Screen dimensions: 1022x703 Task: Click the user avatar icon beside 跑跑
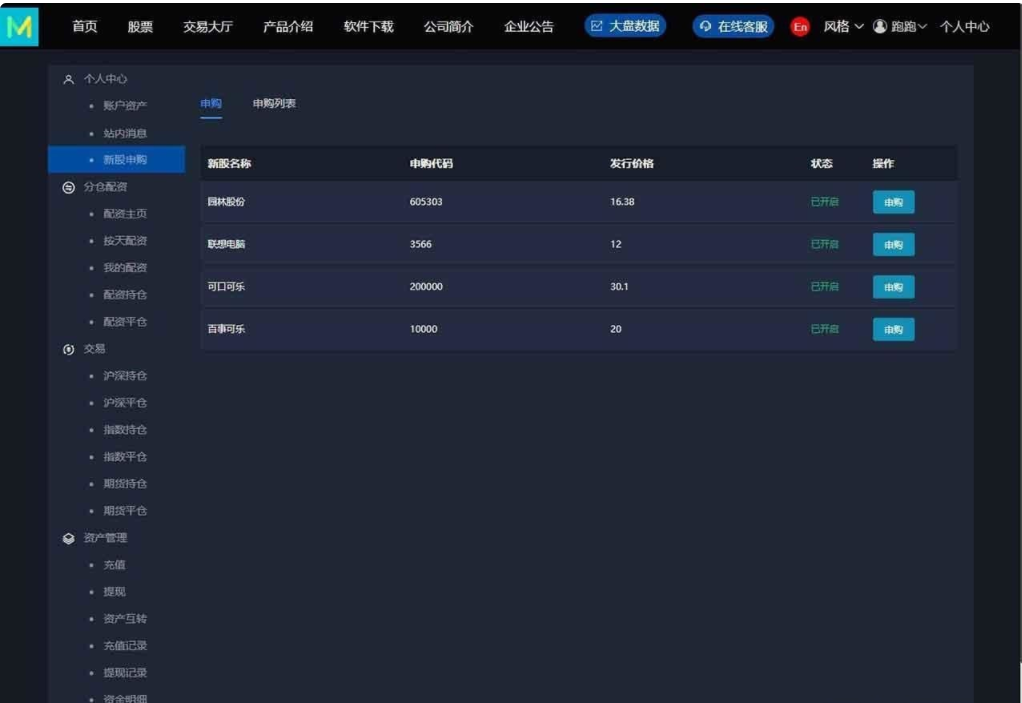(880, 26)
